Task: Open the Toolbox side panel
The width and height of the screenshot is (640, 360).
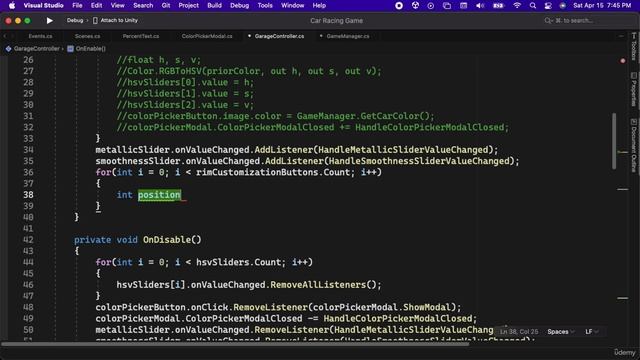Action: (633, 47)
